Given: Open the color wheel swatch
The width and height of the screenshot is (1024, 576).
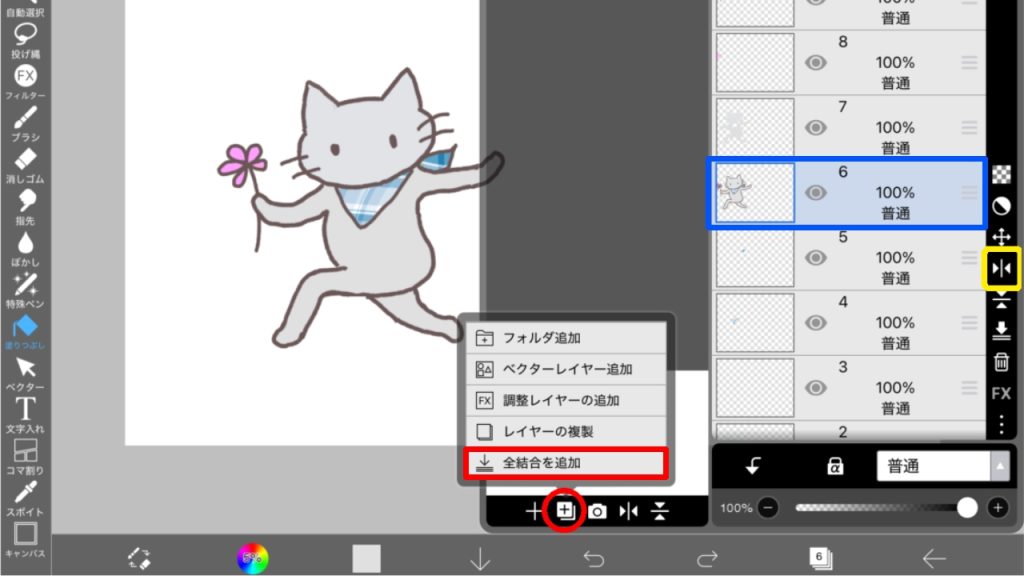Looking at the screenshot, I should [253, 558].
